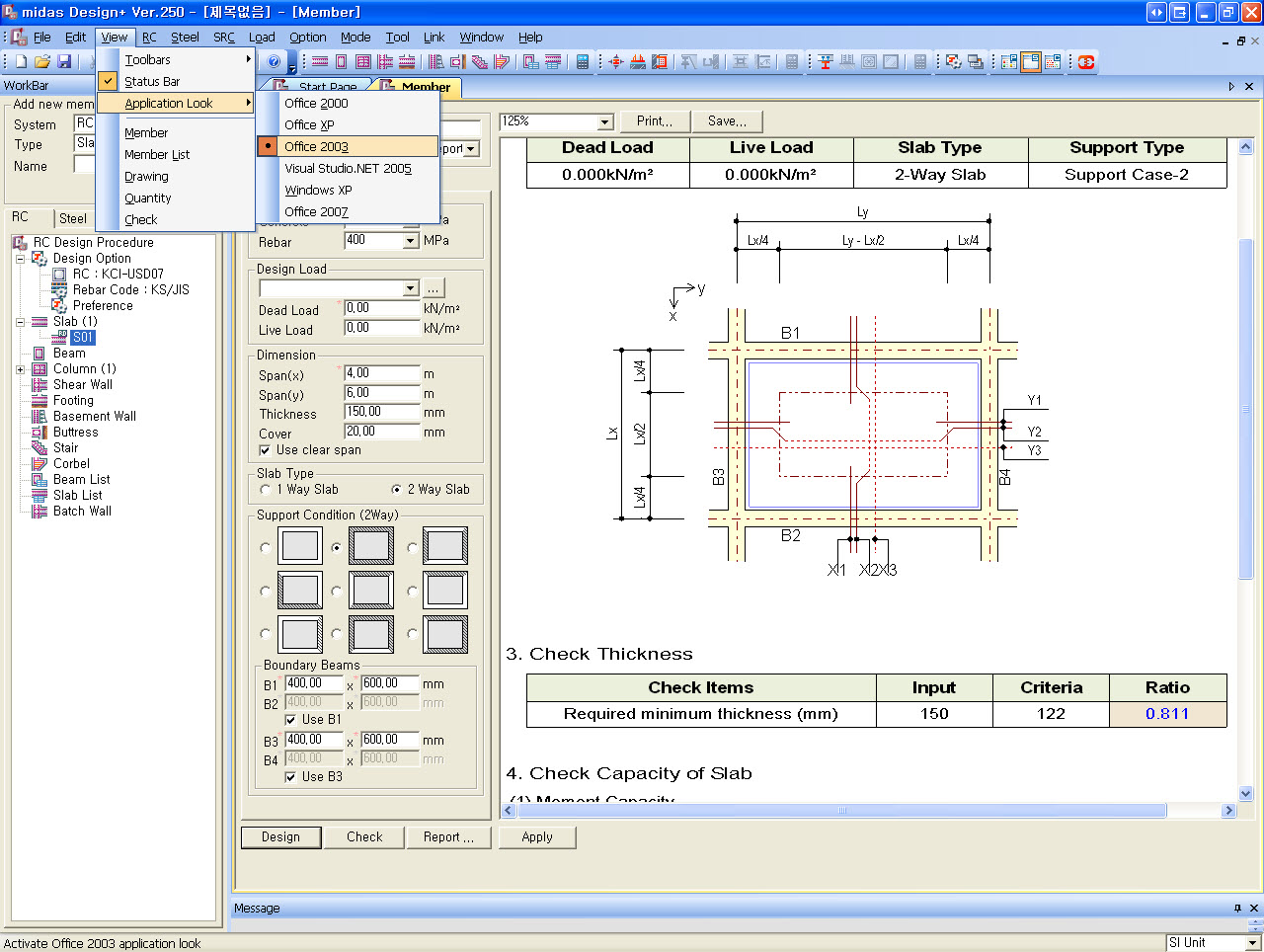Toggle the Use B1 checkbox
The width and height of the screenshot is (1264, 952).
pyautogui.click(x=290, y=720)
